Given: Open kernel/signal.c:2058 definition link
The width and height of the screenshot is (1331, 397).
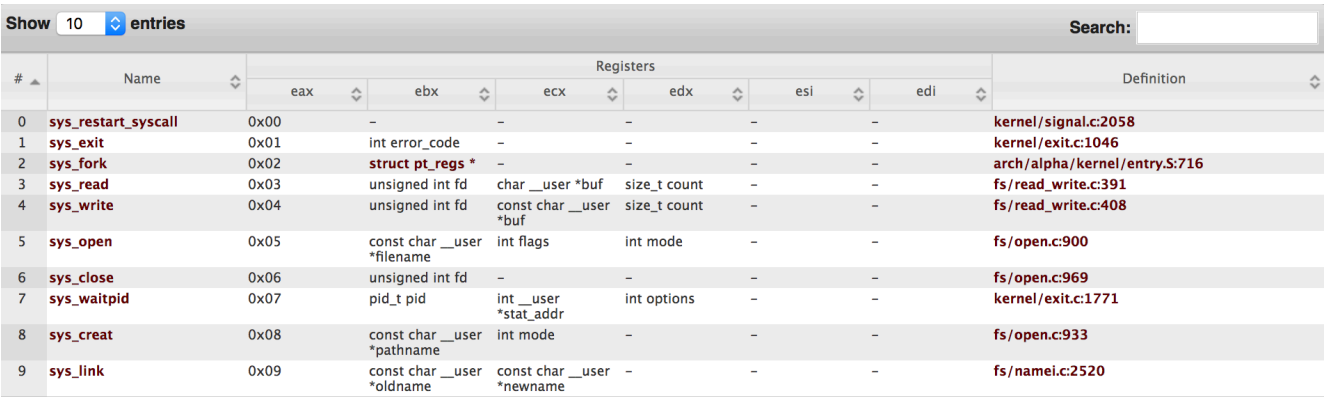Looking at the screenshot, I should pyautogui.click(x=1064, y=122).
